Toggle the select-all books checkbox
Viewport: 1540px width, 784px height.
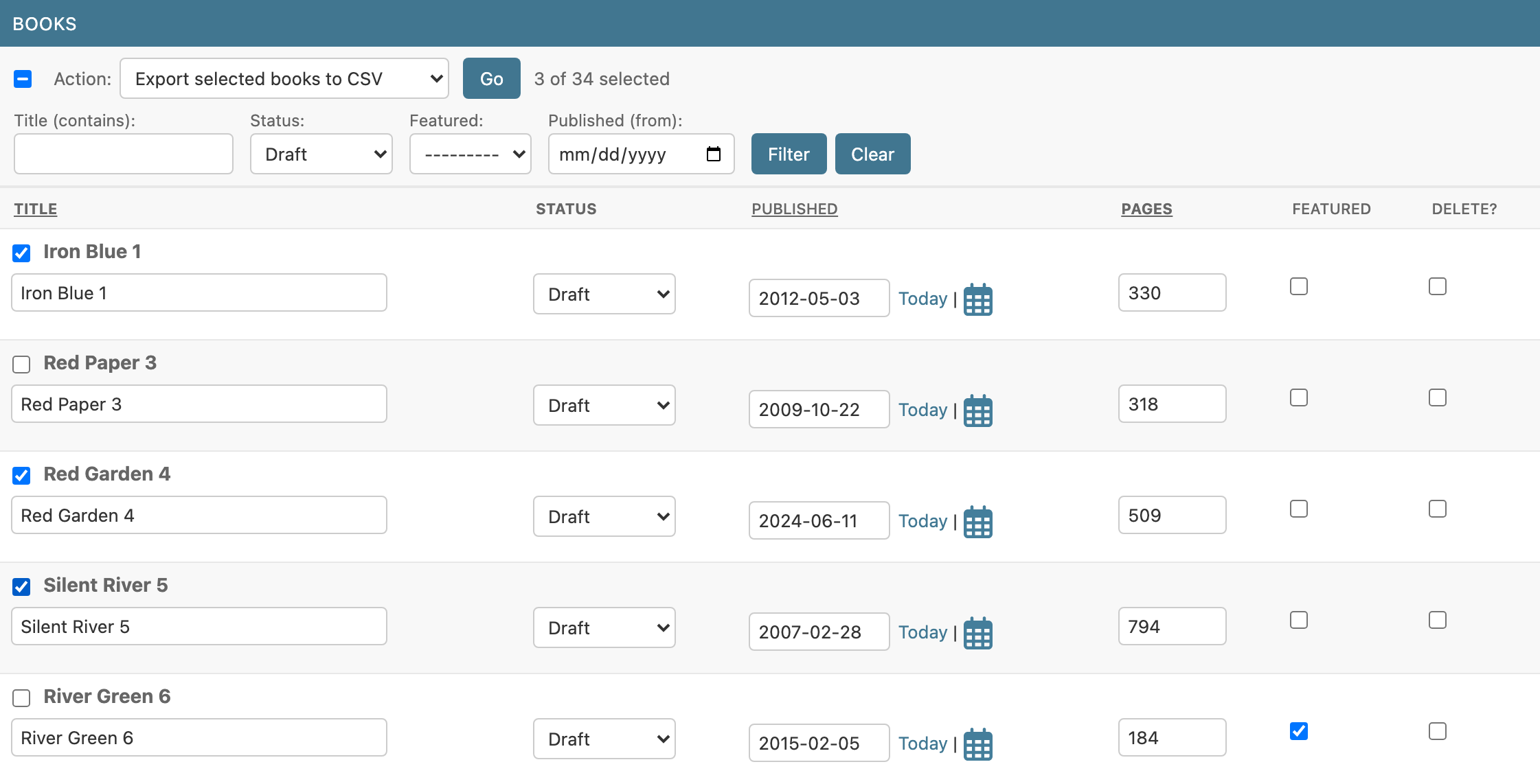coord(23,79)
